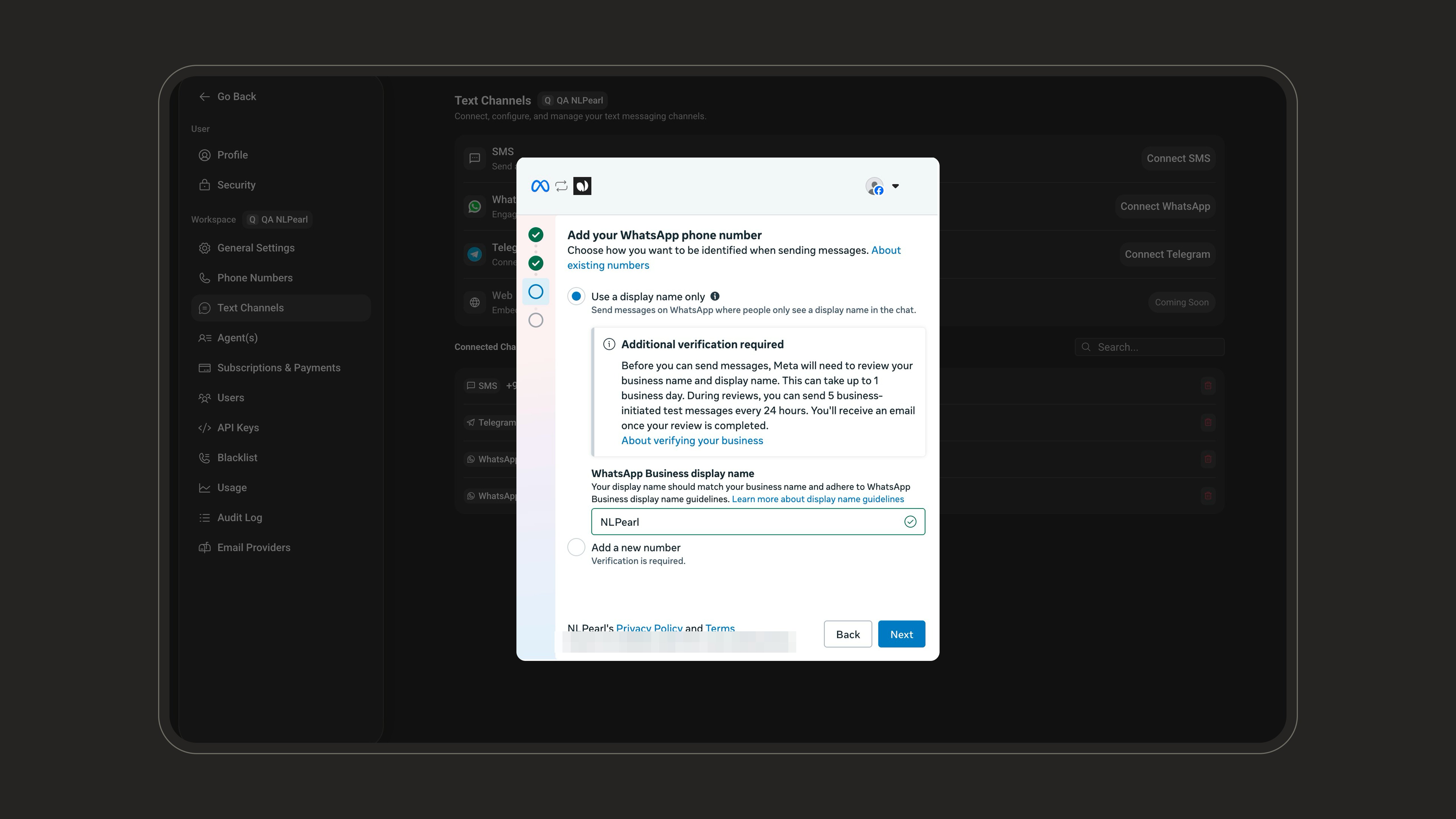Click the first completed step checkmark

pyautogui.click(x=536, y=235)
